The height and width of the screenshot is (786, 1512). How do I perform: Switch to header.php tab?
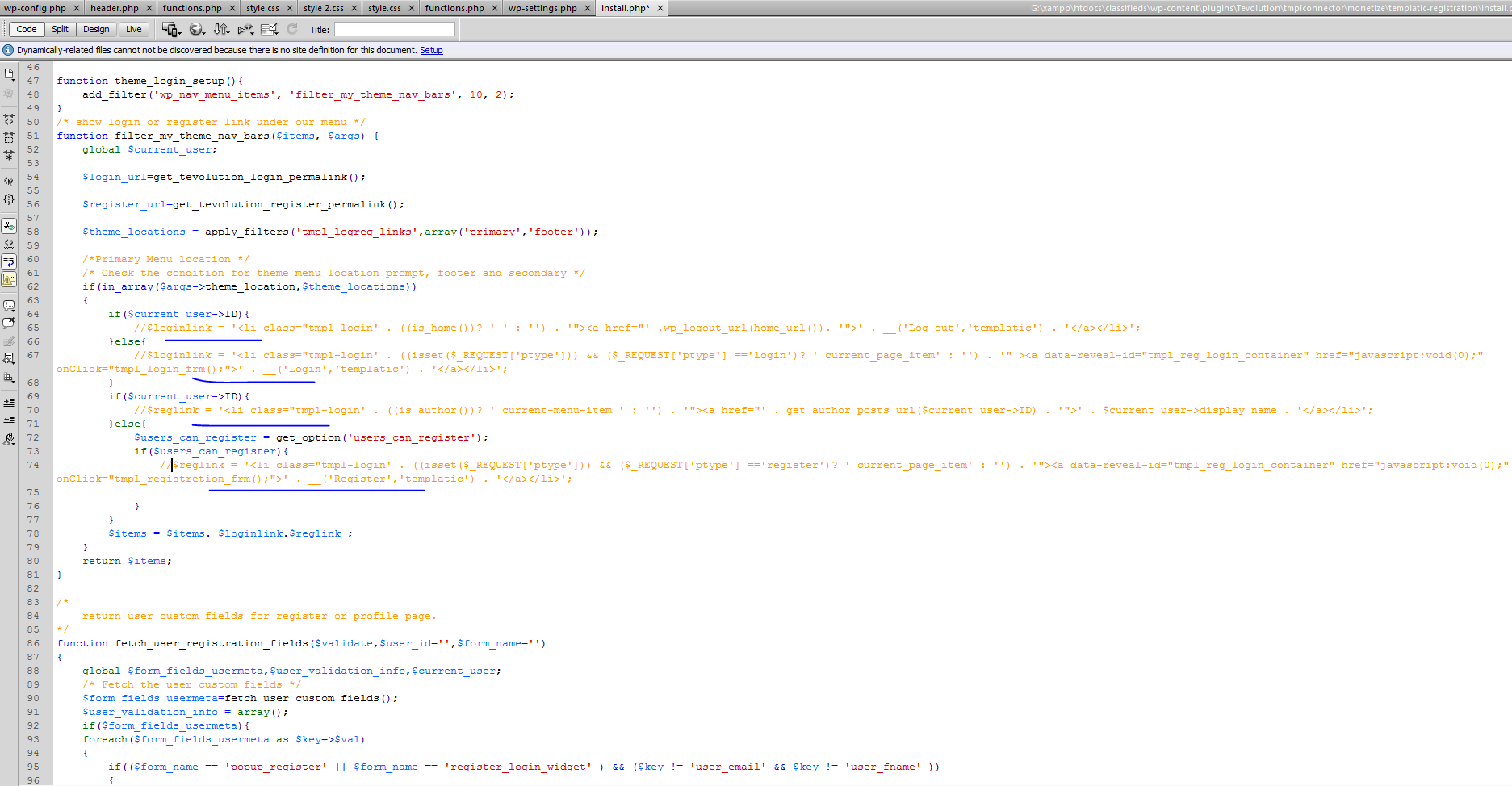(114, 8)
